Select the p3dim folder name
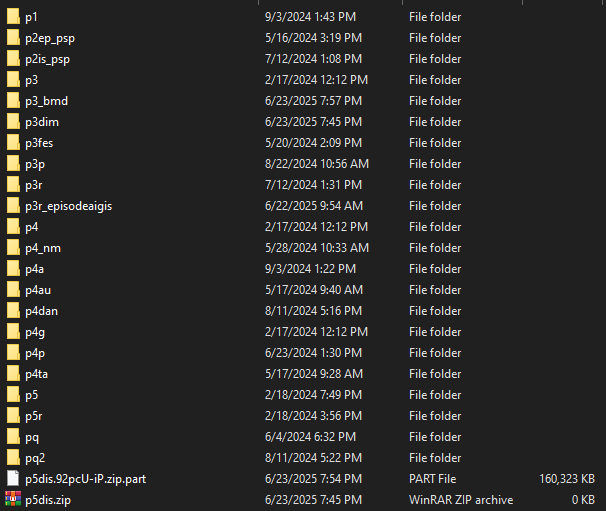Screen dimensions: 606x511 pos(42,122)
